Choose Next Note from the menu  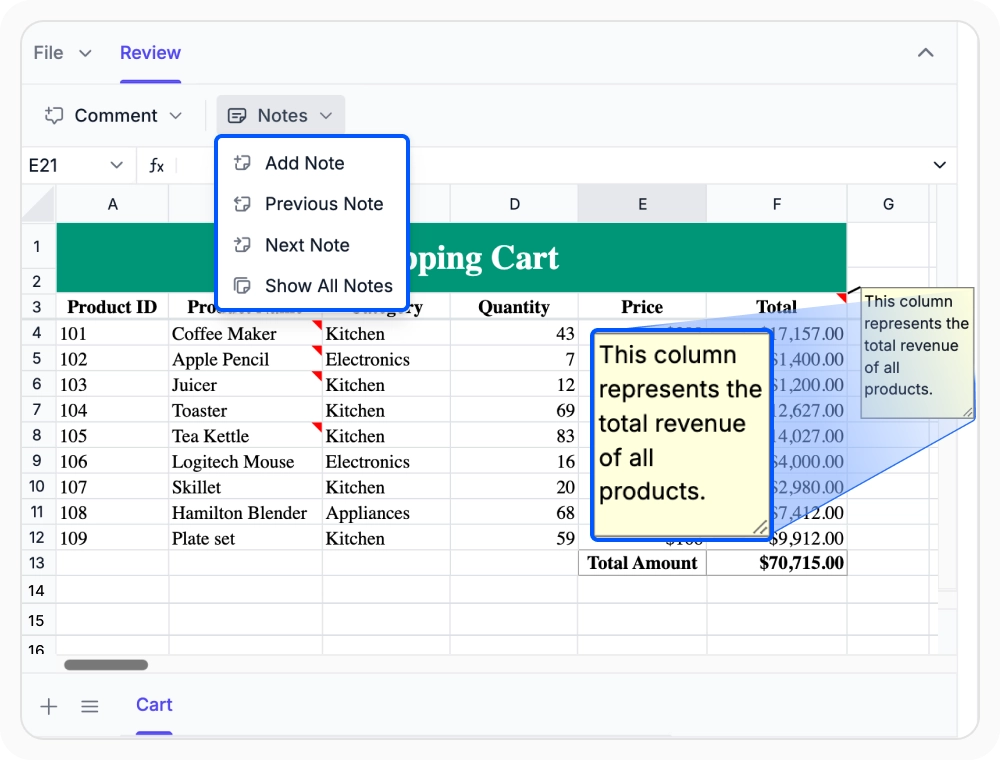(x=312, y=245)
